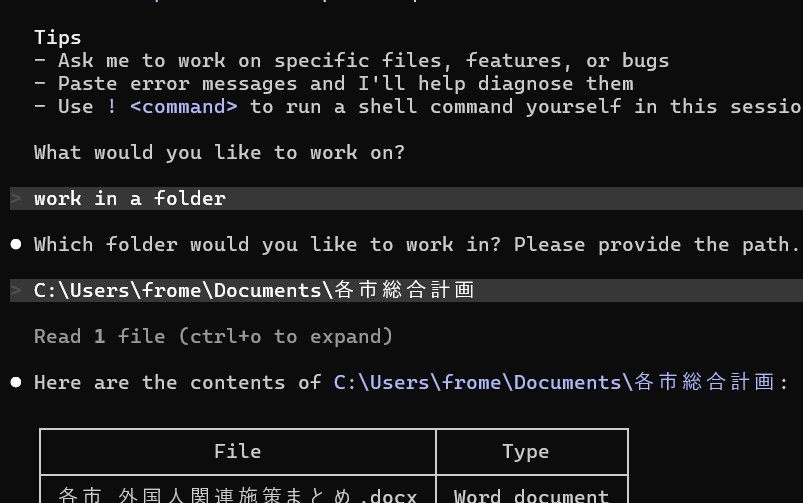Click the "Type" column header in the table
The height and width of the screenshot is (503, 803).
(x=525, y=451)
